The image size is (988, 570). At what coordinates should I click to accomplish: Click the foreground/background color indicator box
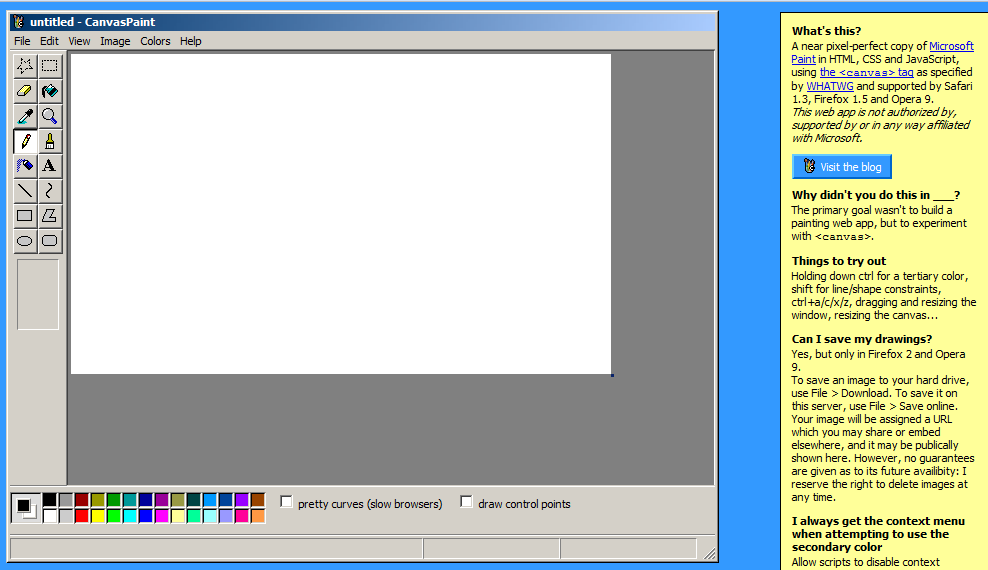[x=26, y=508]
